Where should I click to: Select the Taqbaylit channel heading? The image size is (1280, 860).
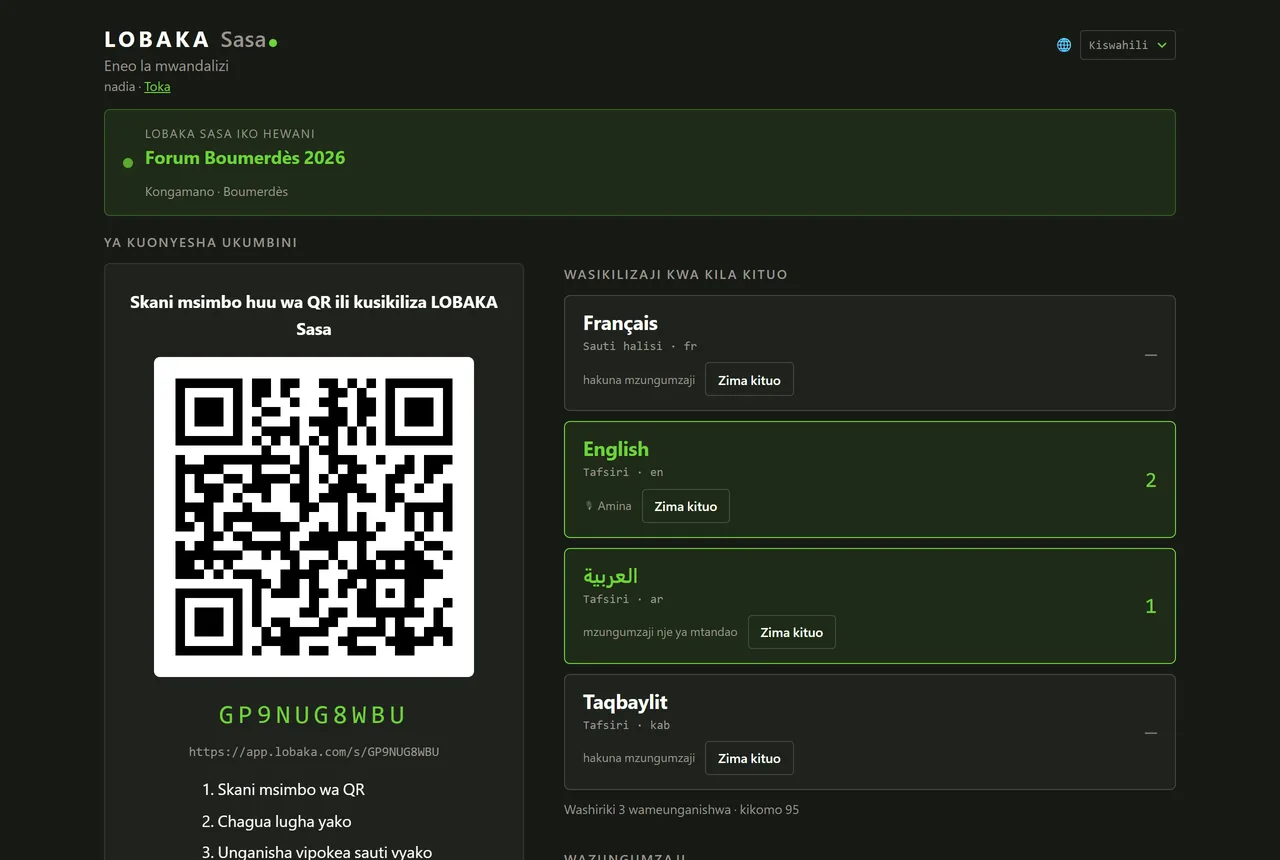[625, 702]
